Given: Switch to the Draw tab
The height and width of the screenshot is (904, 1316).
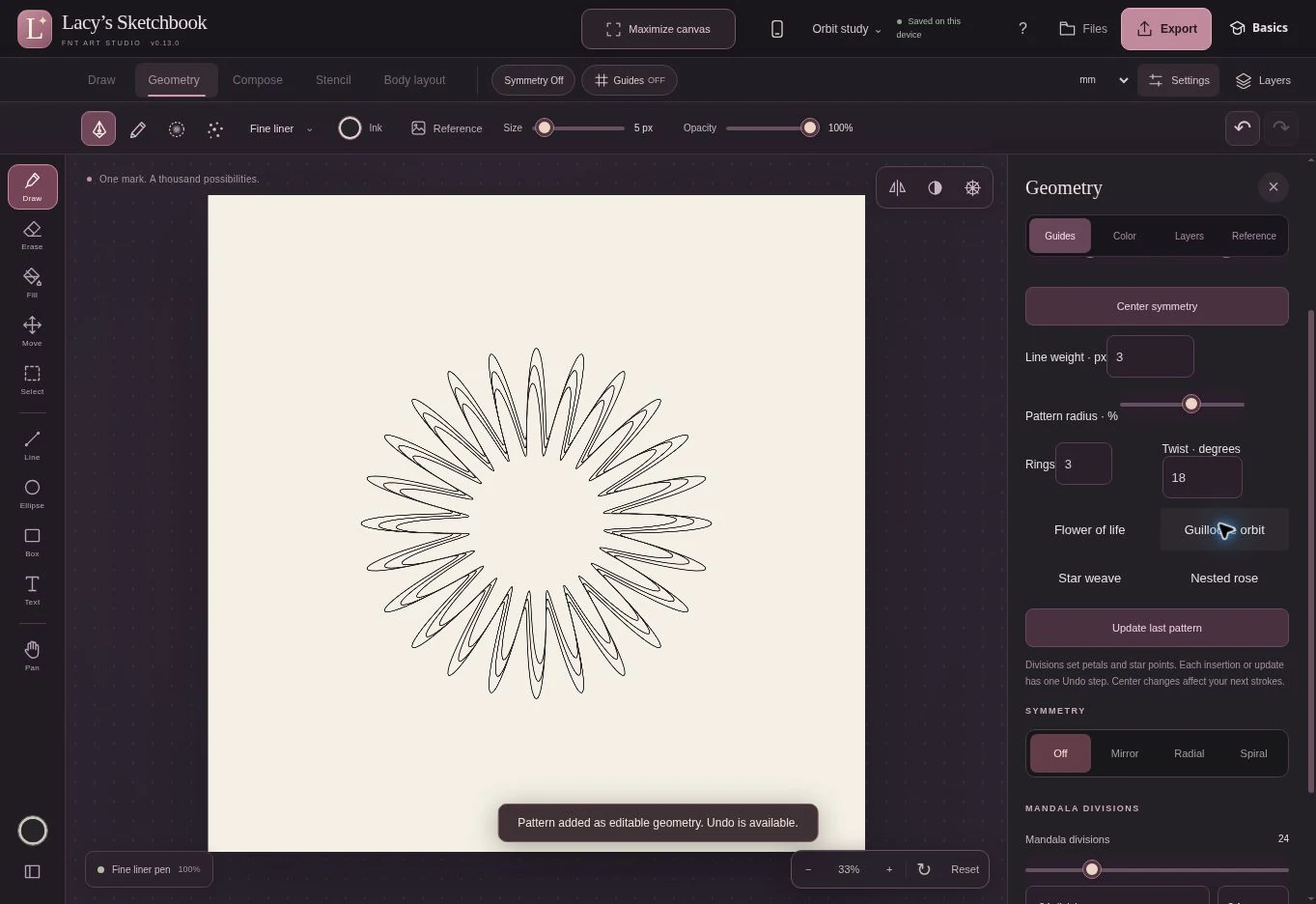Looking at the screenshot, I should (x=101, y=80).
